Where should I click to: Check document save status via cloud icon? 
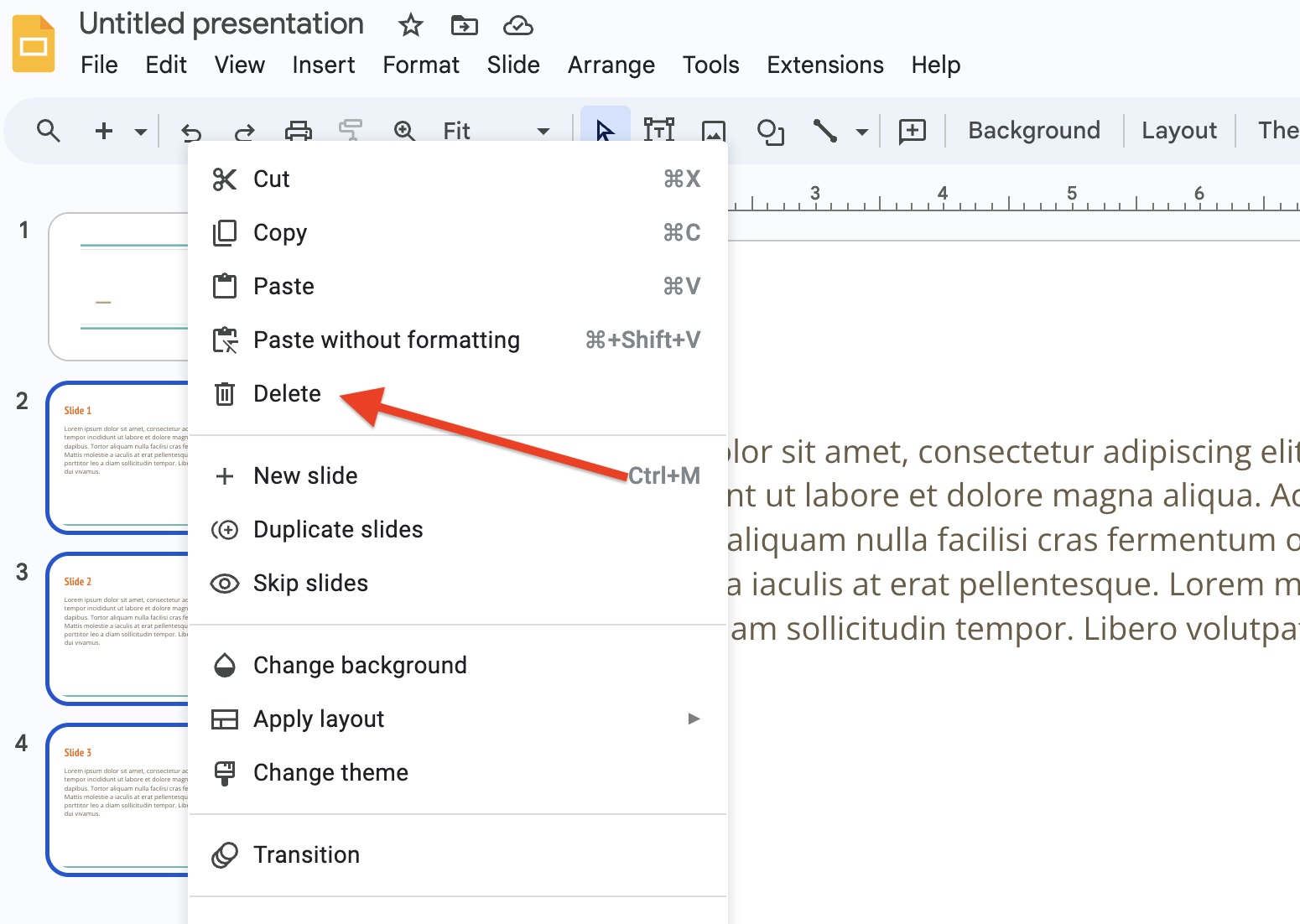click(x=517, y=25)
